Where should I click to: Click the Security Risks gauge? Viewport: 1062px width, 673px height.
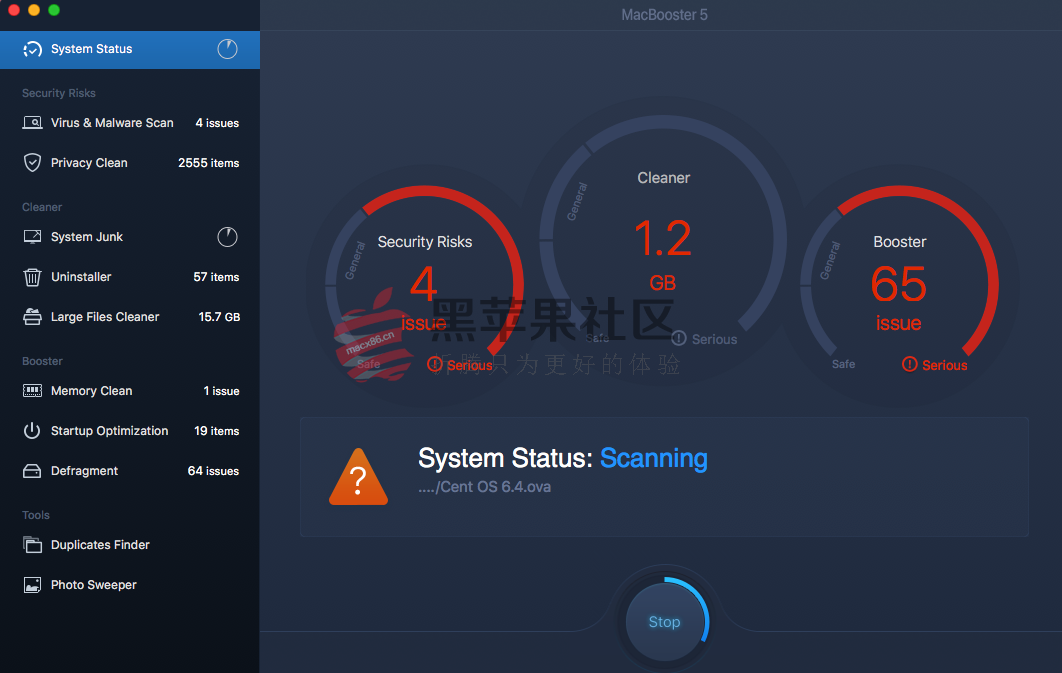425,284
